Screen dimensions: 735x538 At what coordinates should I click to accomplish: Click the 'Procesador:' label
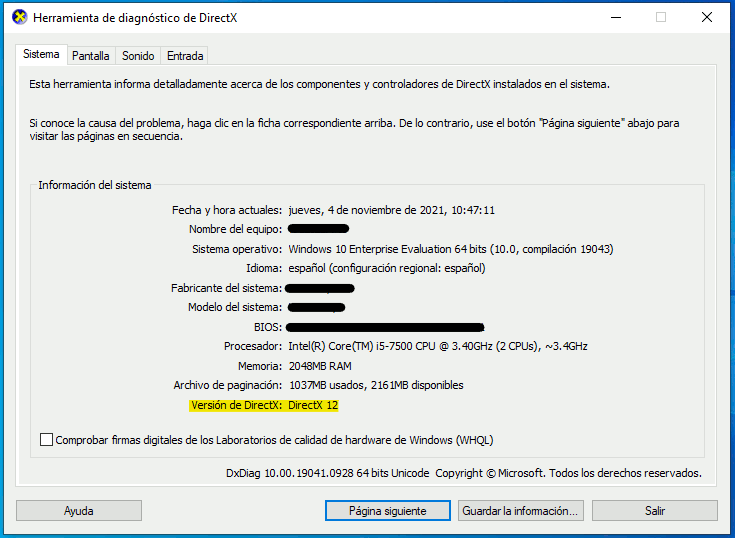(253, 346)
